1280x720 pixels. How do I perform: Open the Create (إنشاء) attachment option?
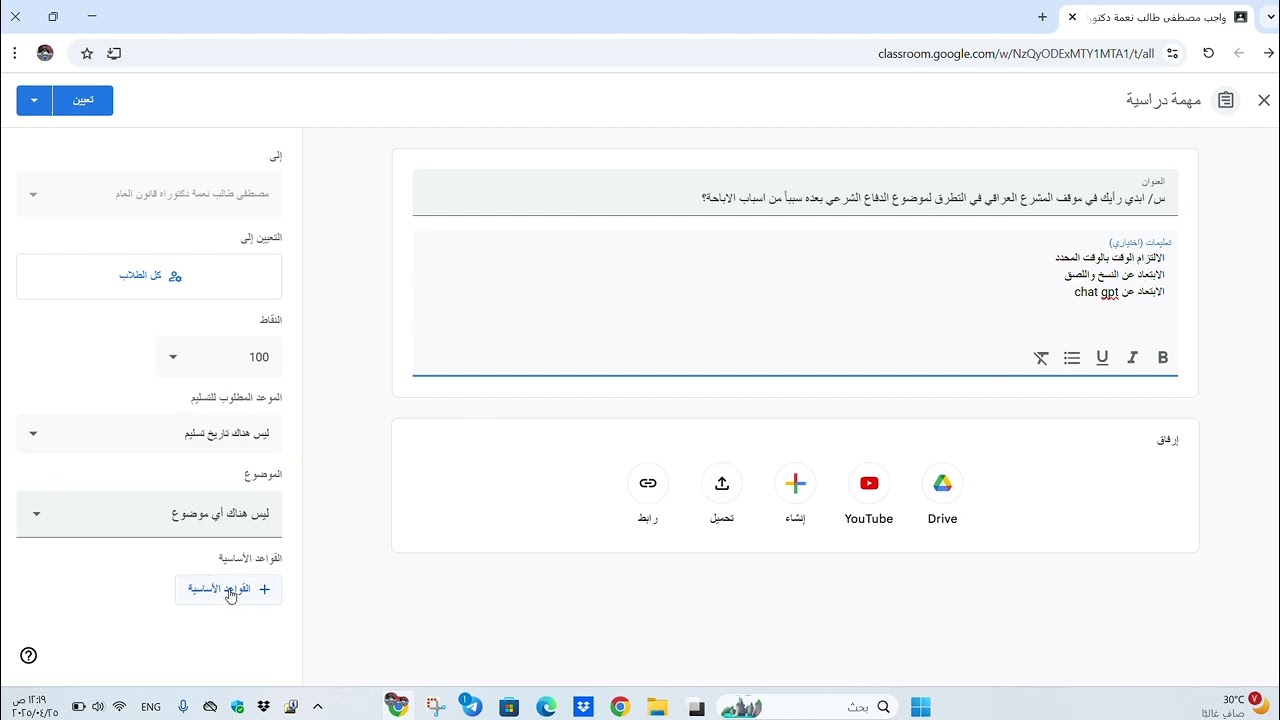click(795, 484)
